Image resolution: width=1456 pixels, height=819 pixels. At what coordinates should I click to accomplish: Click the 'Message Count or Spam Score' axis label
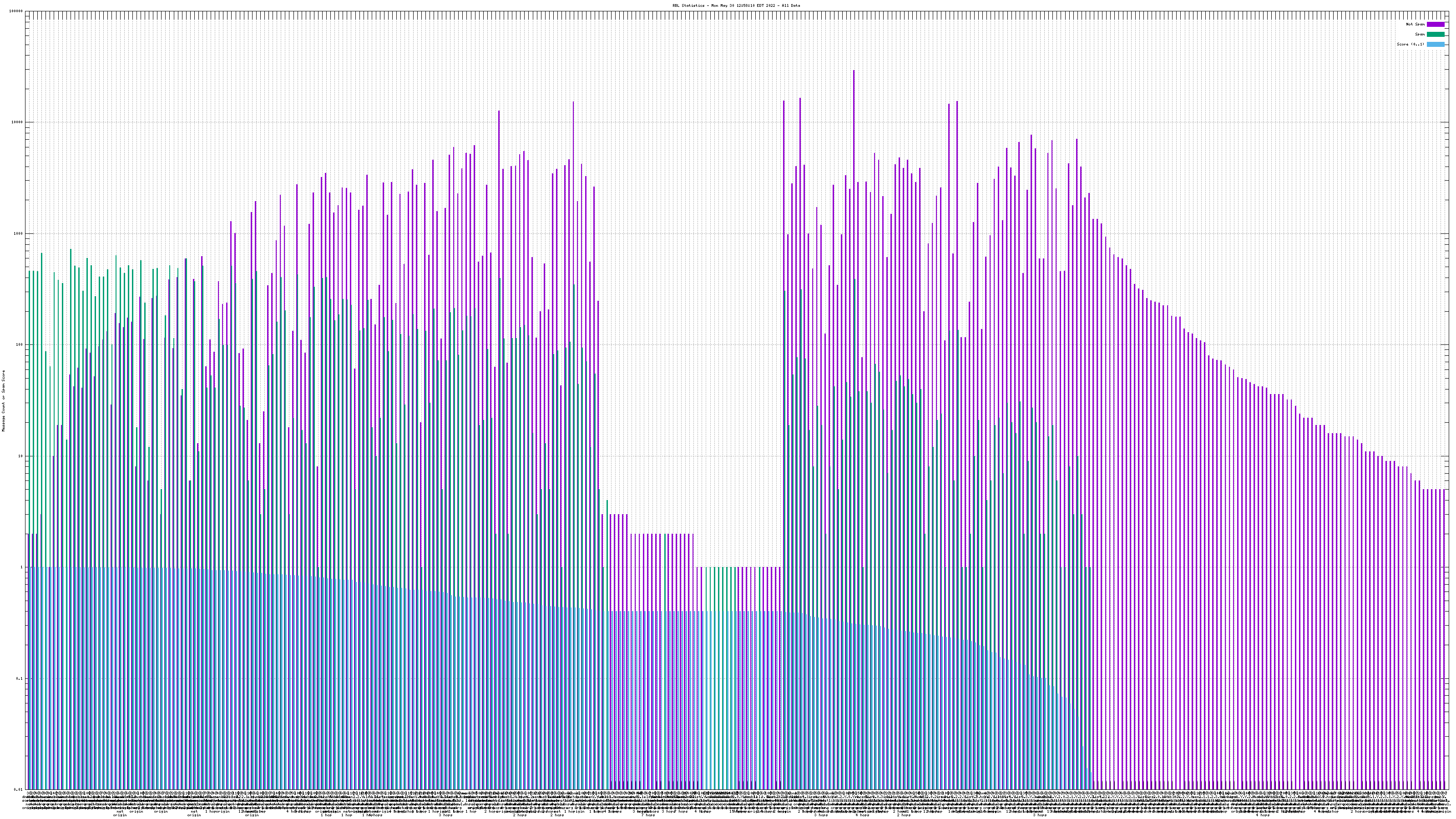click(x=3, y=401)
